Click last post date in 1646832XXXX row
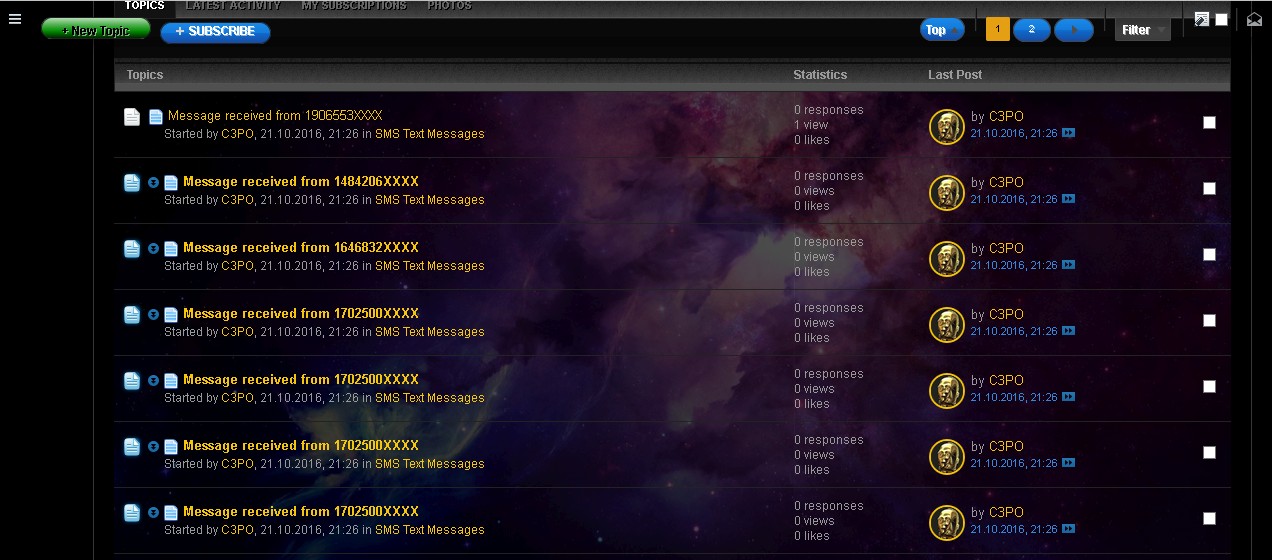 pos(1014,265)
